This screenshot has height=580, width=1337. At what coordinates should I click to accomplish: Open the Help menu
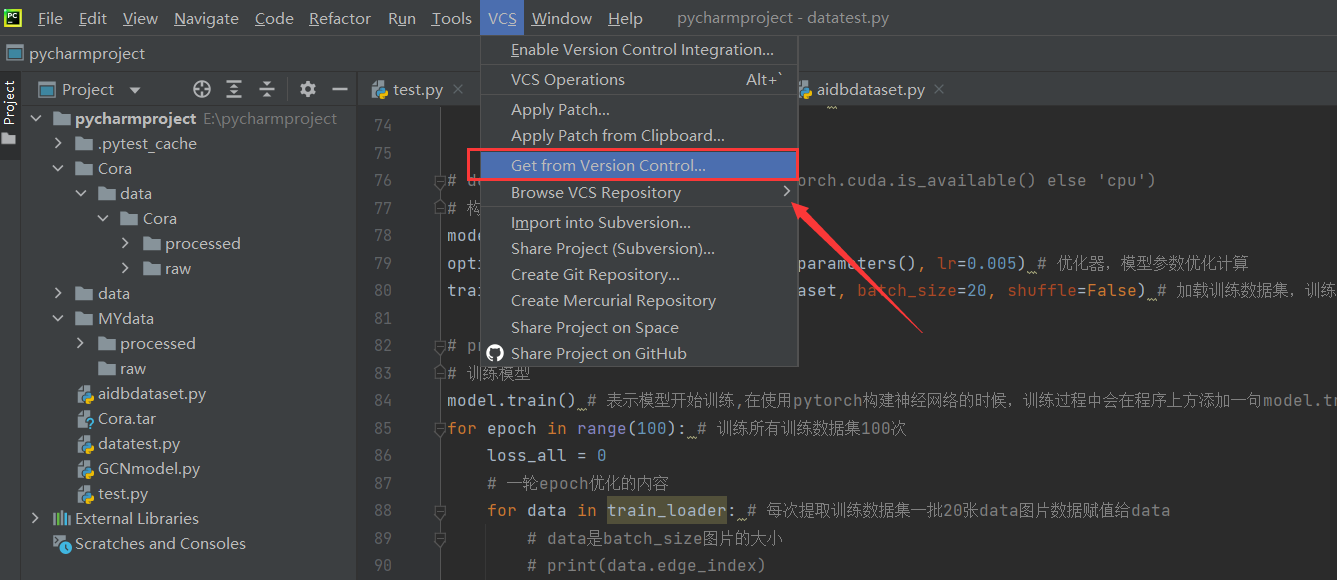click(x=626, y=17)
